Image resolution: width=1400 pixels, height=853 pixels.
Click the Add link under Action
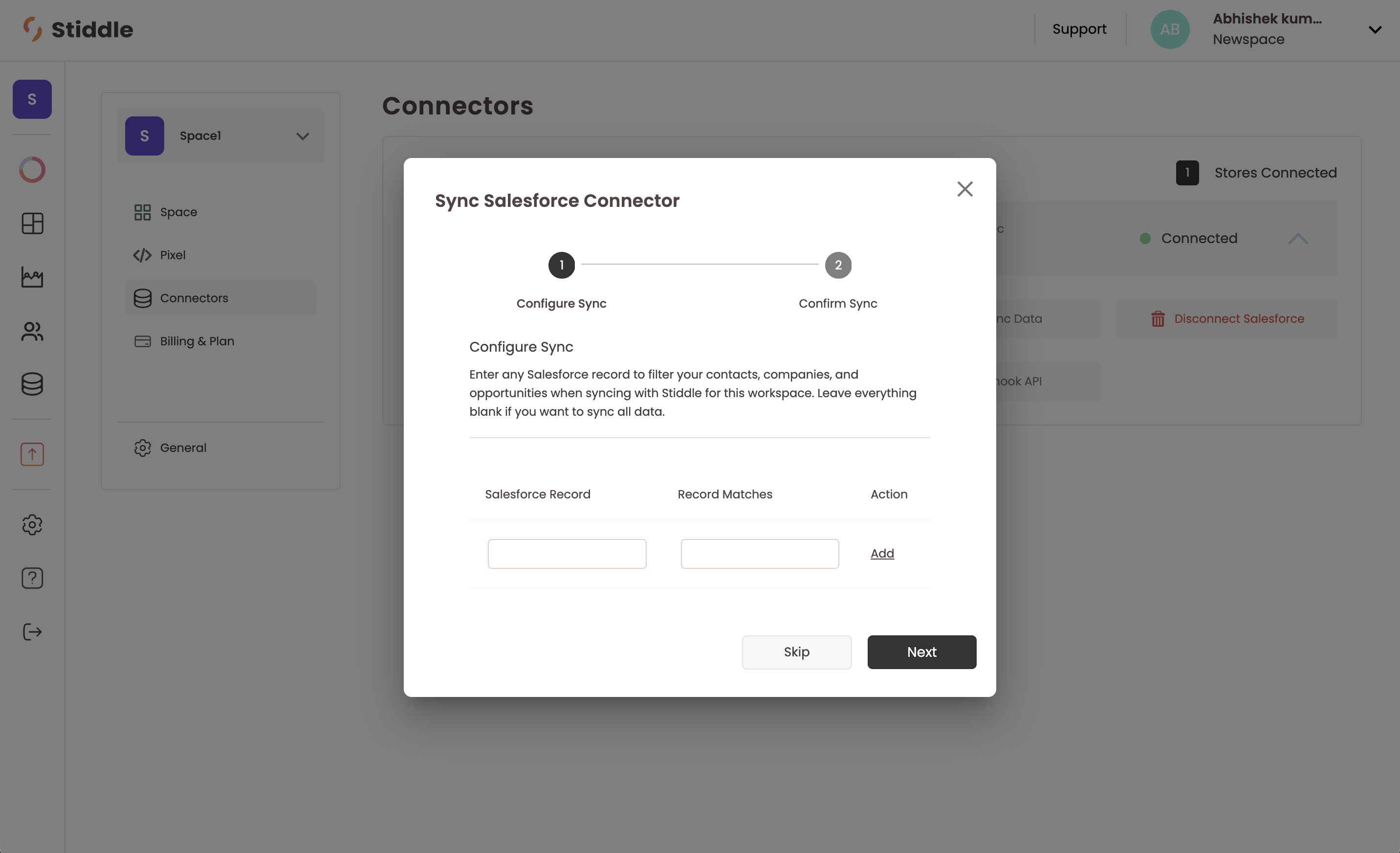coord(882,553)
